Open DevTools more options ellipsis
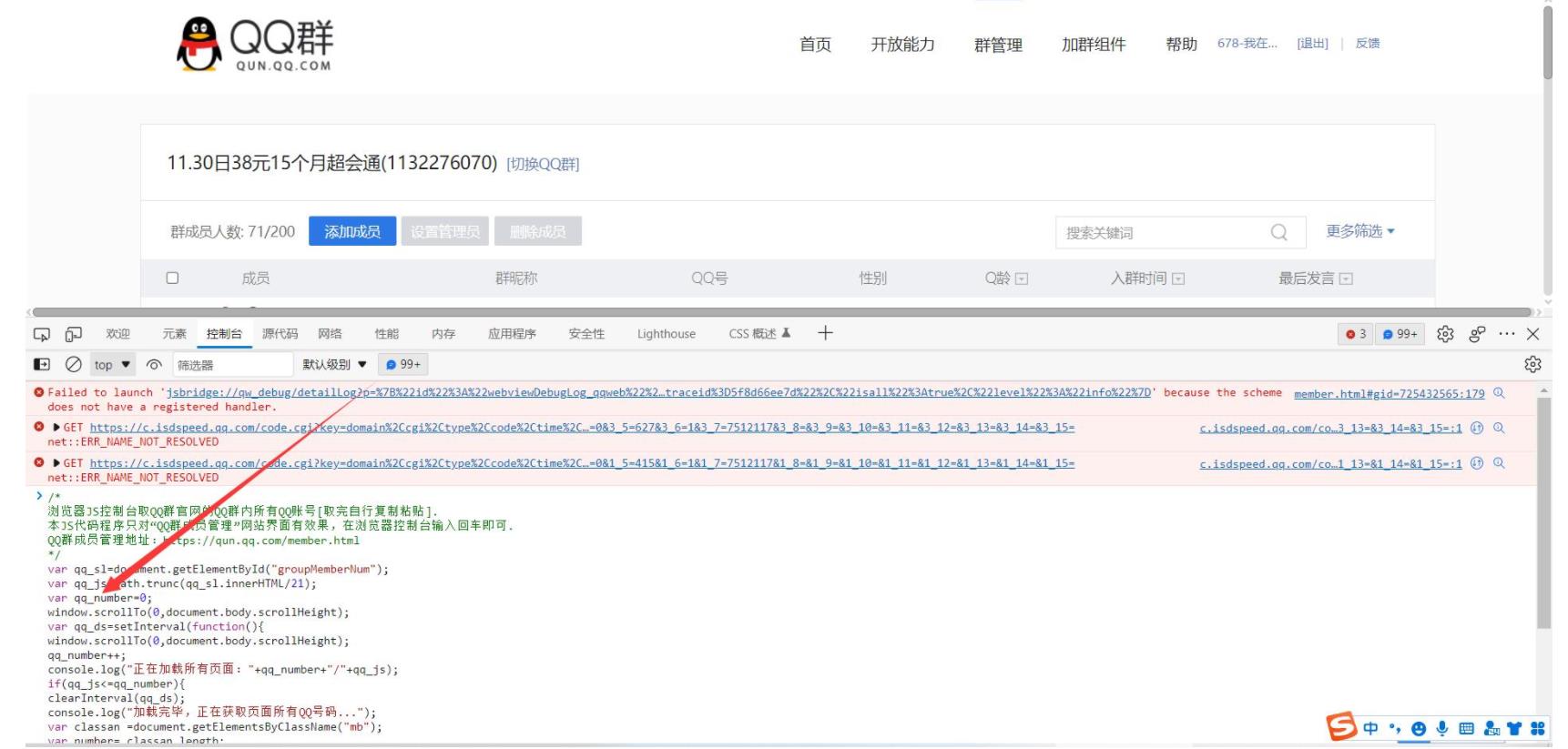1568x749 pixels. [1507, 334]
